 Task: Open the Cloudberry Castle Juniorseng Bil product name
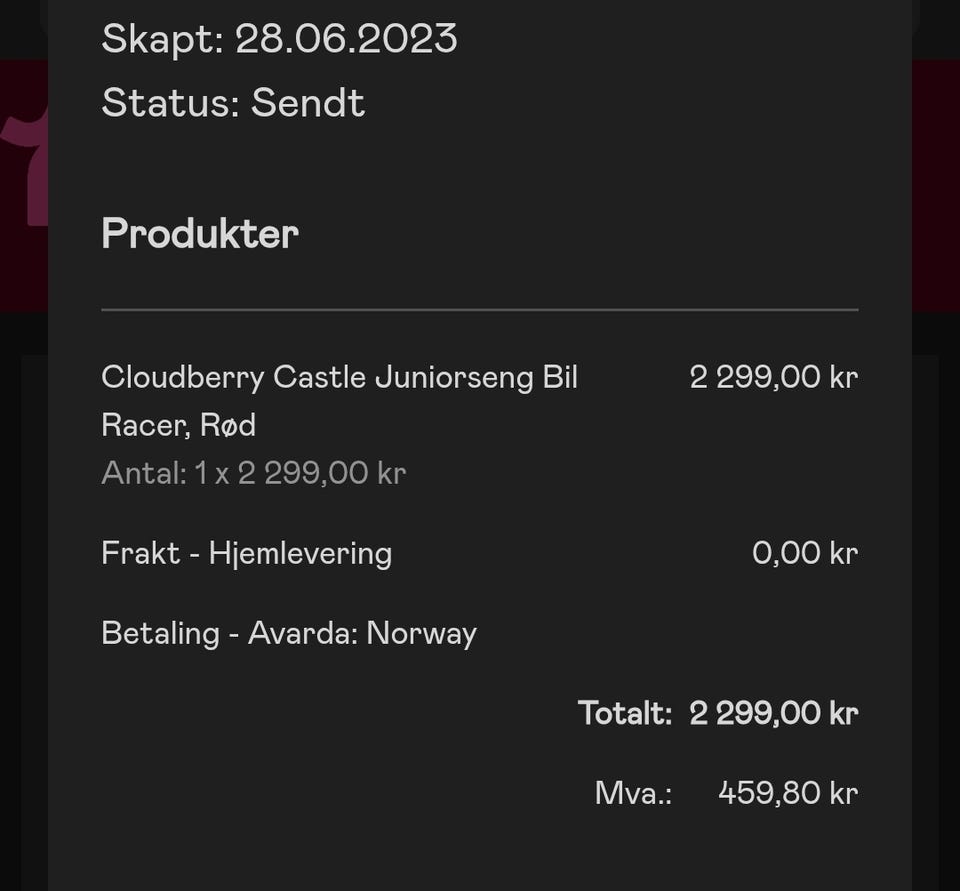coord(340,377)
